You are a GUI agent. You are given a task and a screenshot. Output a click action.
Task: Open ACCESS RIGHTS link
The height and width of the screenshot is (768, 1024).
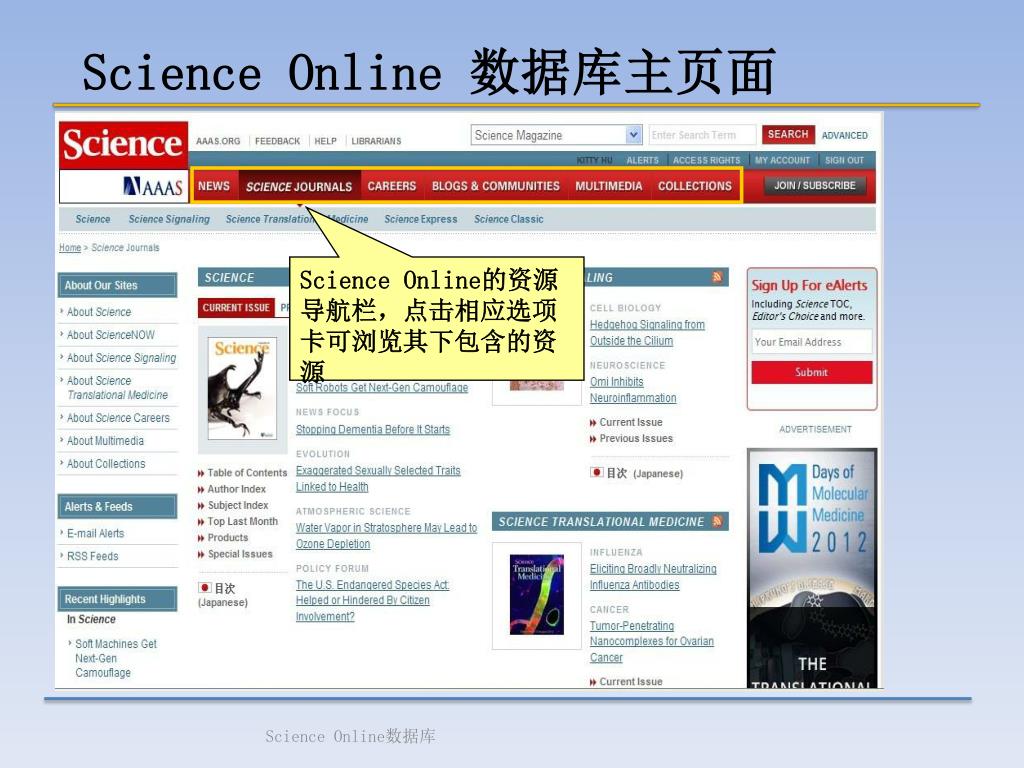tap(707, 160)
